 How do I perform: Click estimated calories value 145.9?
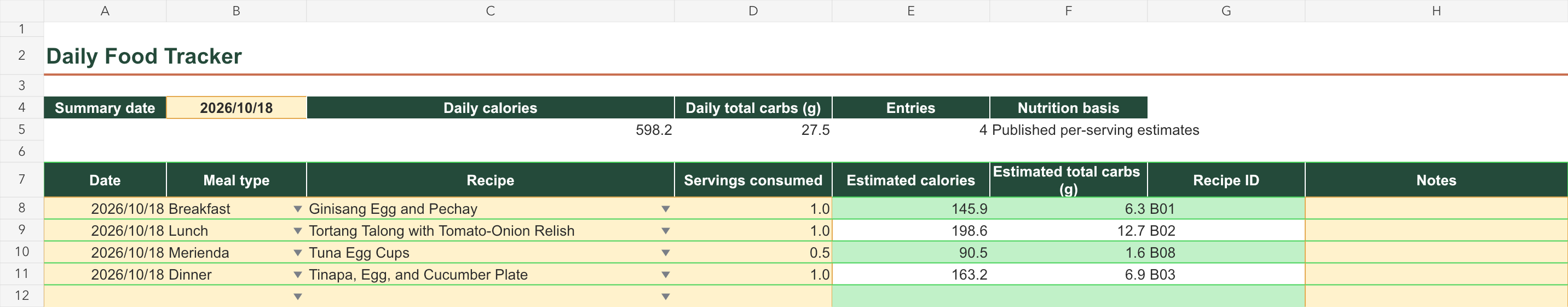point(910,209)
